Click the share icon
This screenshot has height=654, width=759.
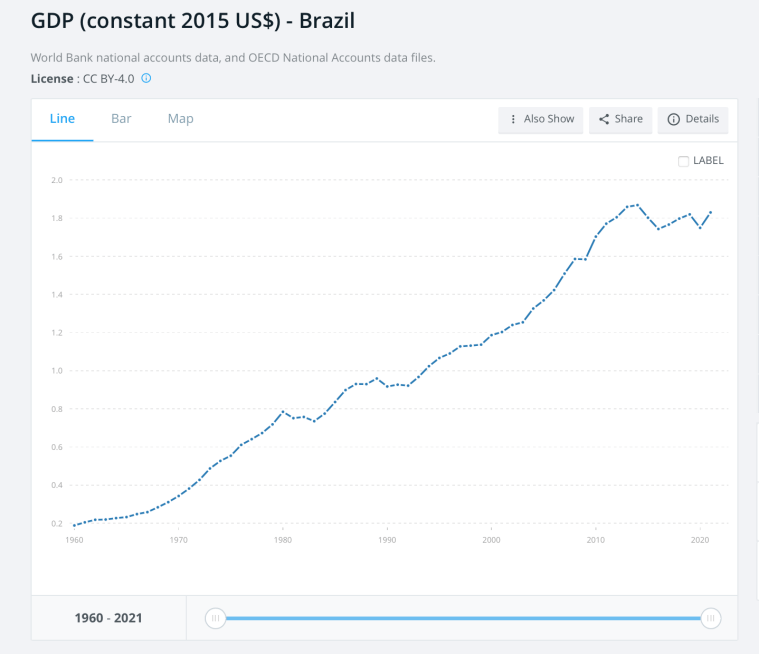(604, 119)
